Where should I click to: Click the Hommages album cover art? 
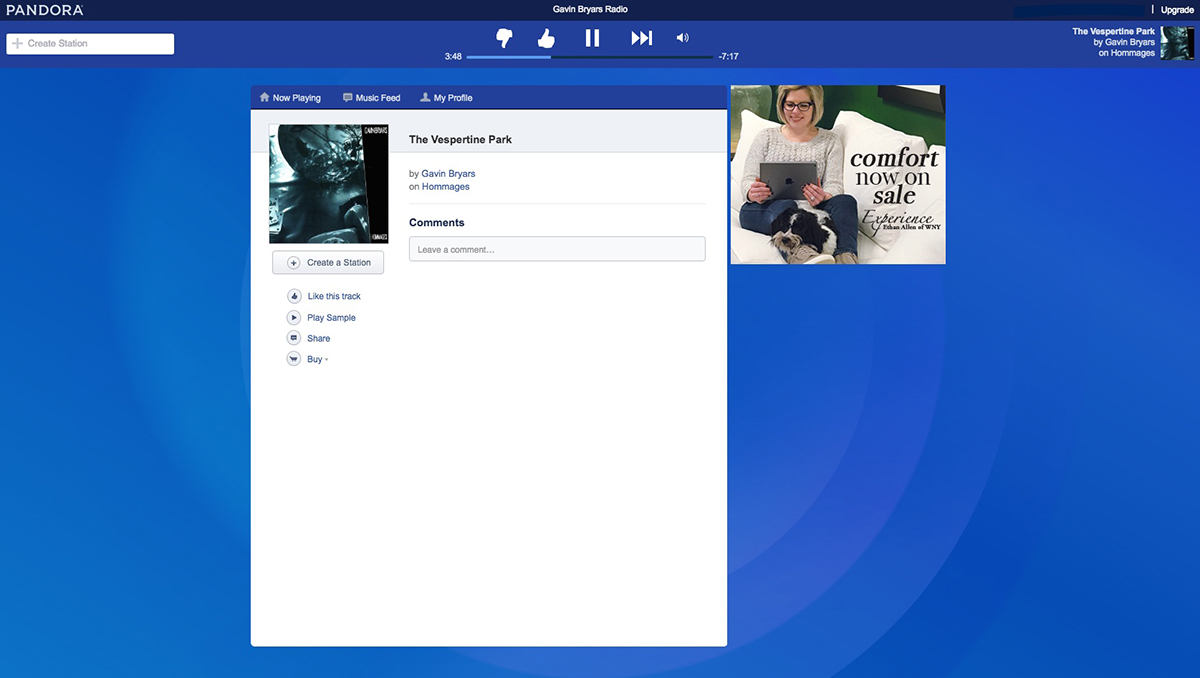click(x=329, y=184)
